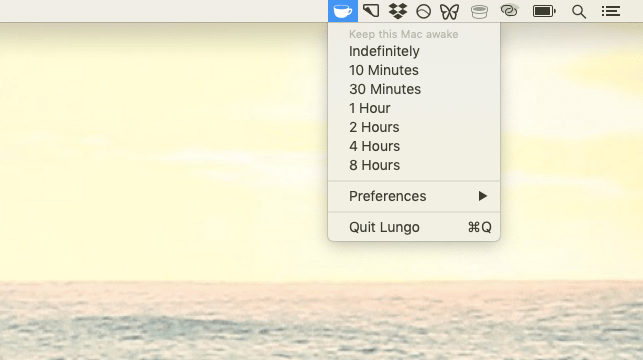The width and height of the screenshot is (643, 360).
Task: Click the circle with slash menu bar icon
Action: pos(423,11)
